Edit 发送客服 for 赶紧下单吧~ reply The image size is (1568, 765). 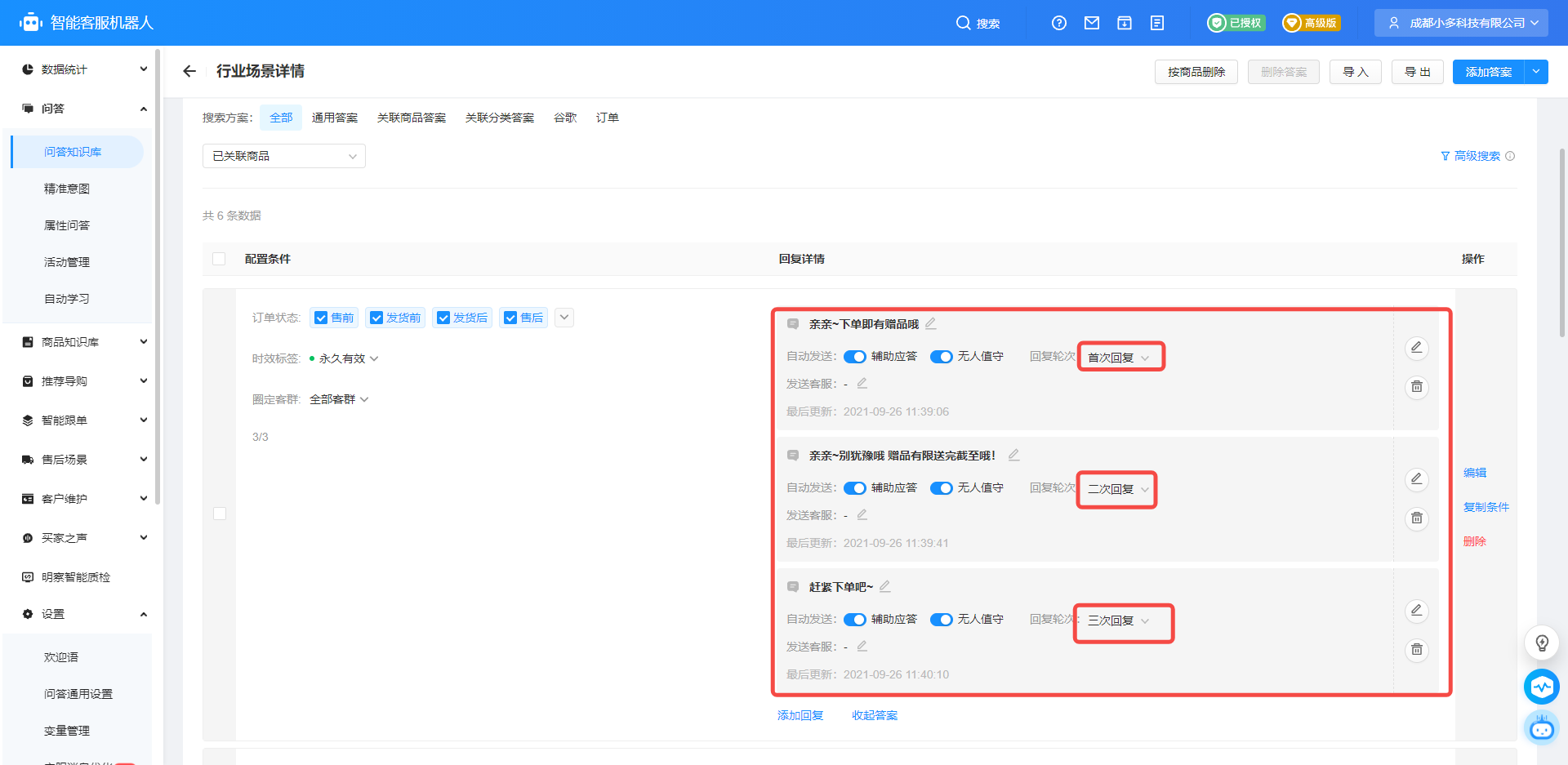coord(862,646)
